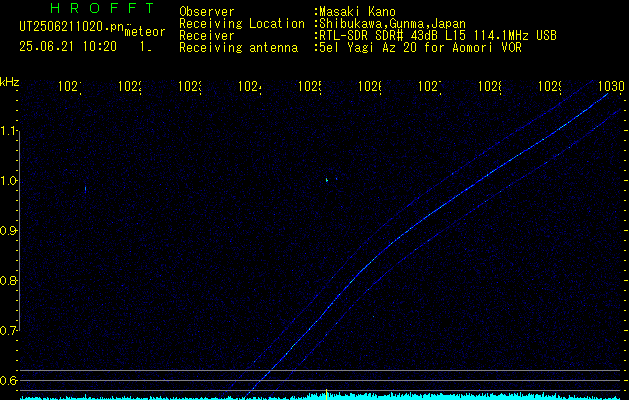Image resolution: width=629 pixels, height=400 pixels.
Task: Click the "Receiving Location" label
Action: click(242, 24)
